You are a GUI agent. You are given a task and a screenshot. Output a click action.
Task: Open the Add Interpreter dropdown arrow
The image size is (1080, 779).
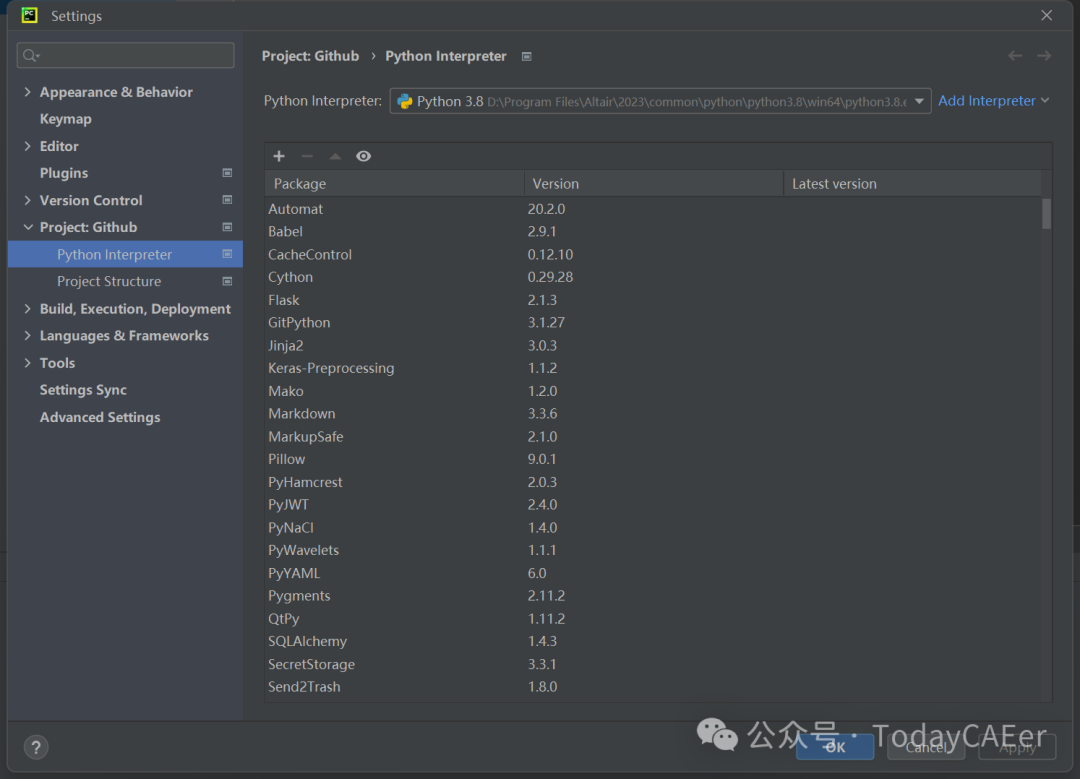pyautogui.click(x=1046, y=101)
